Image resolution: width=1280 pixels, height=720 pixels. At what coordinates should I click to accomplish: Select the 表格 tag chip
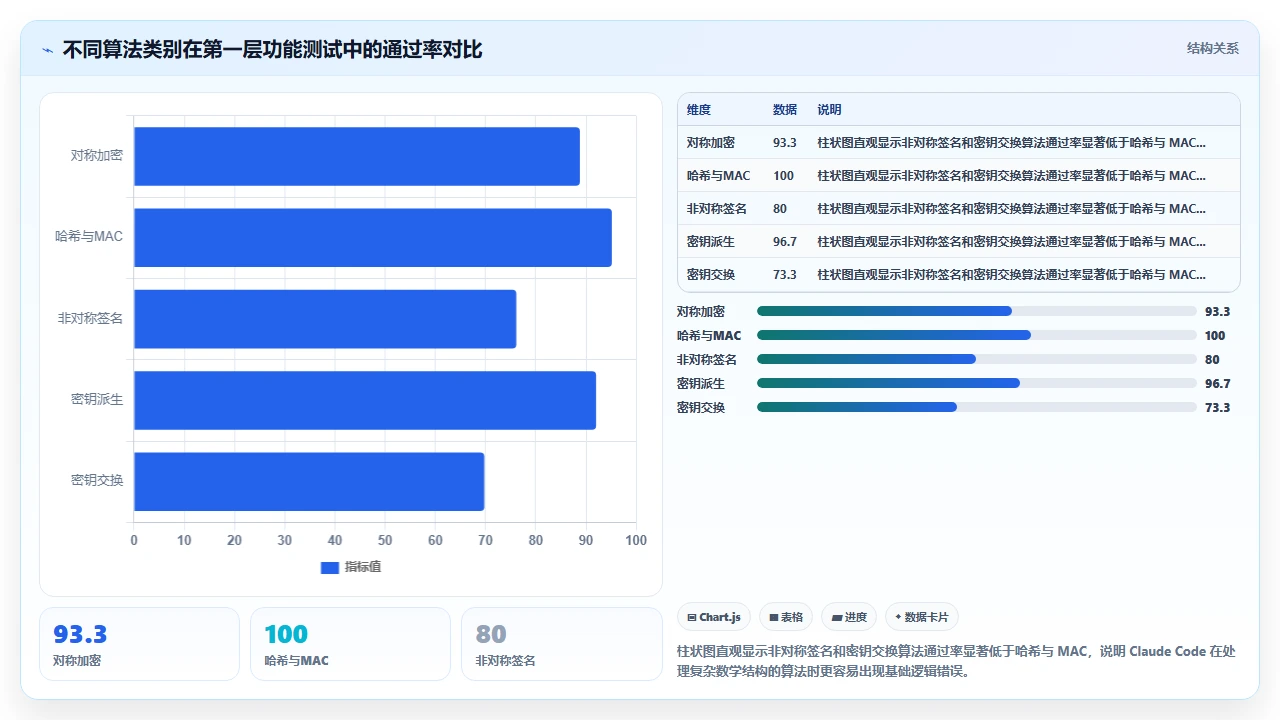[786, 617]
